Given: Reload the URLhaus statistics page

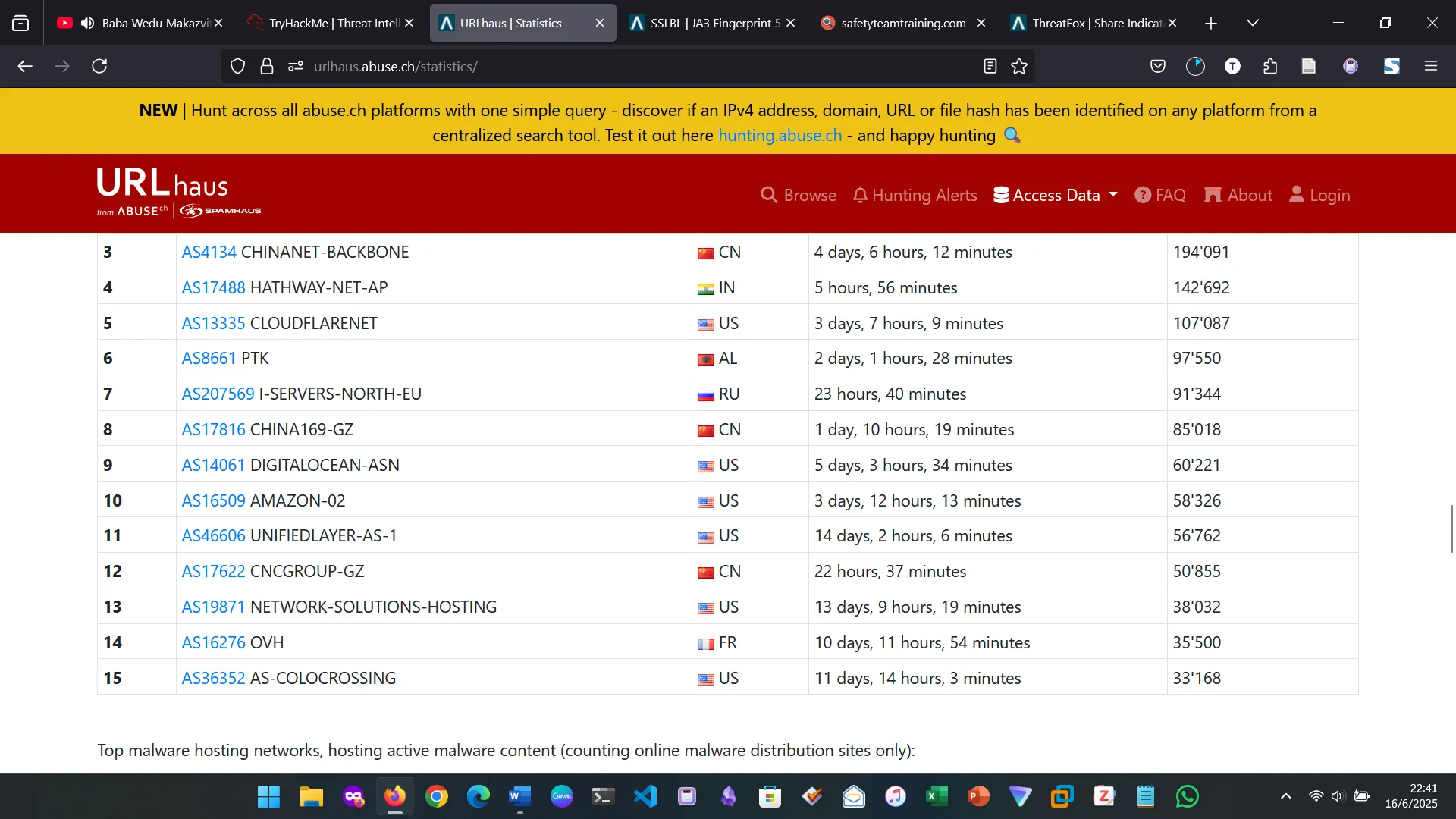Looking at the screenshot, I should 99,67.
